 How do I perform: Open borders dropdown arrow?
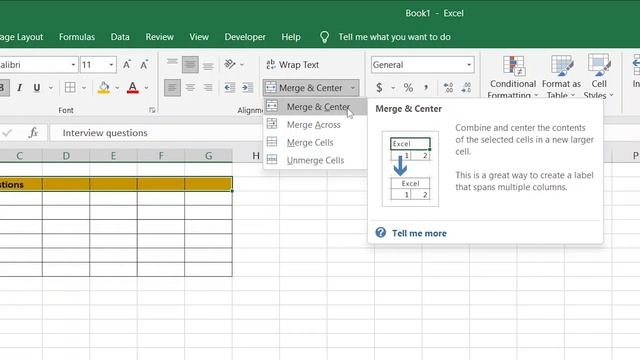[84, 88]
